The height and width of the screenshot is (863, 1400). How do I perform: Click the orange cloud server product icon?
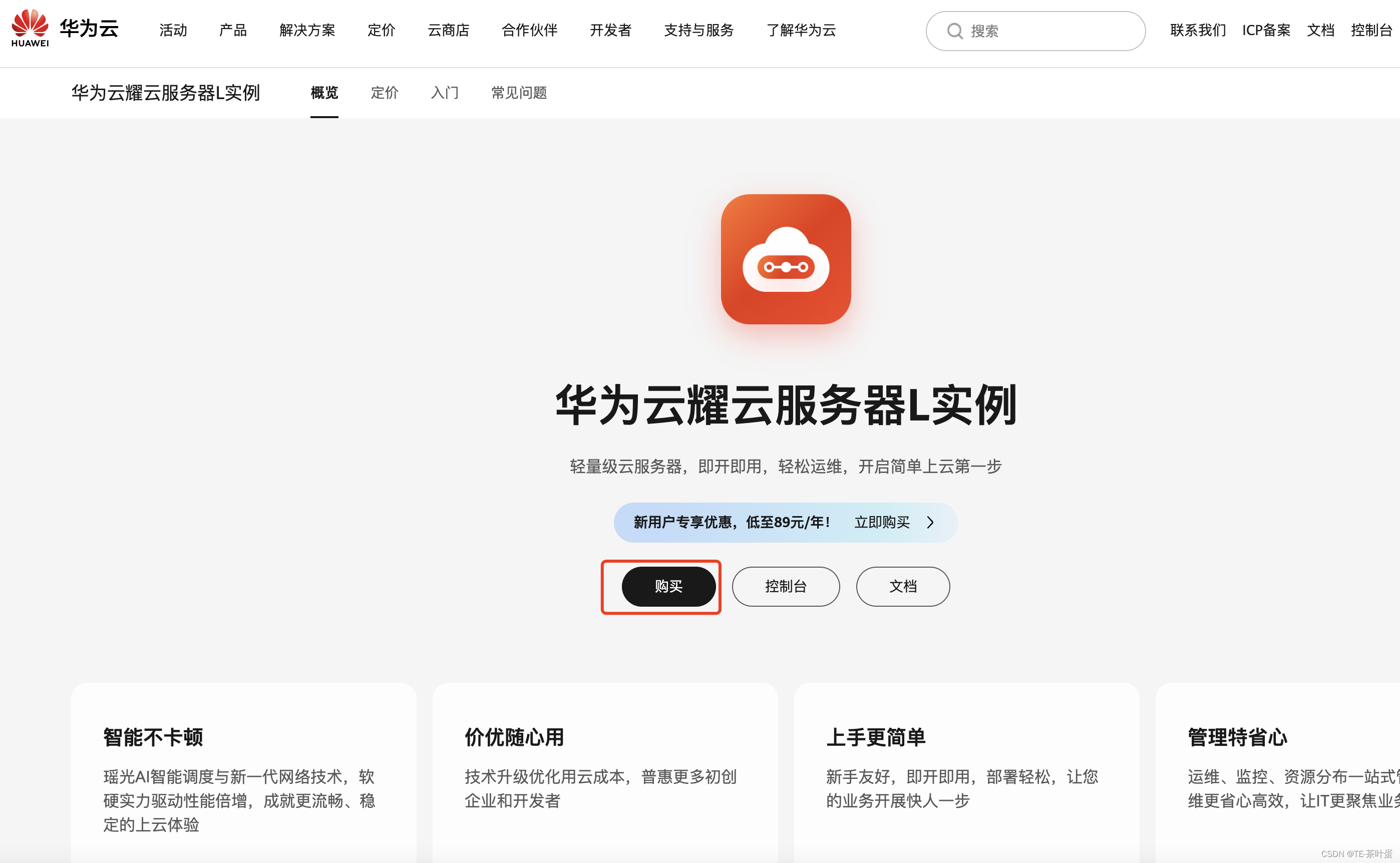point(786,261)
